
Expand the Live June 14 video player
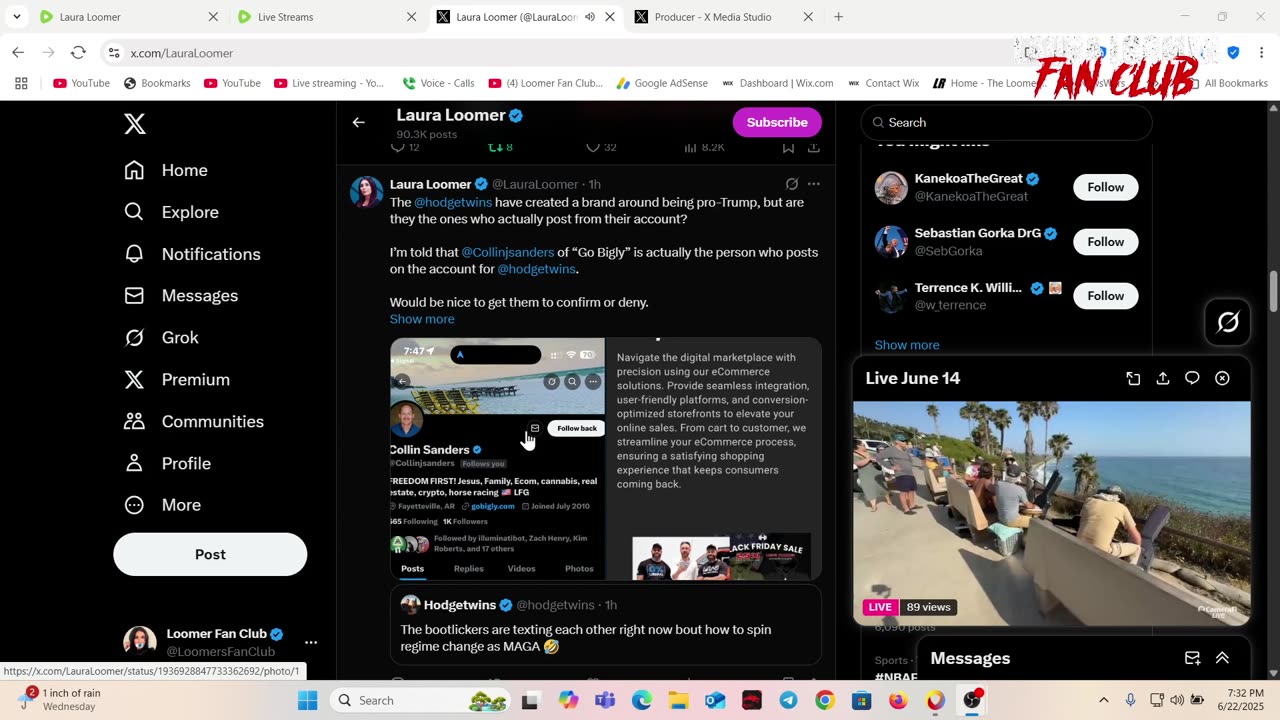pyautogui.click(x=1133, y=378)
